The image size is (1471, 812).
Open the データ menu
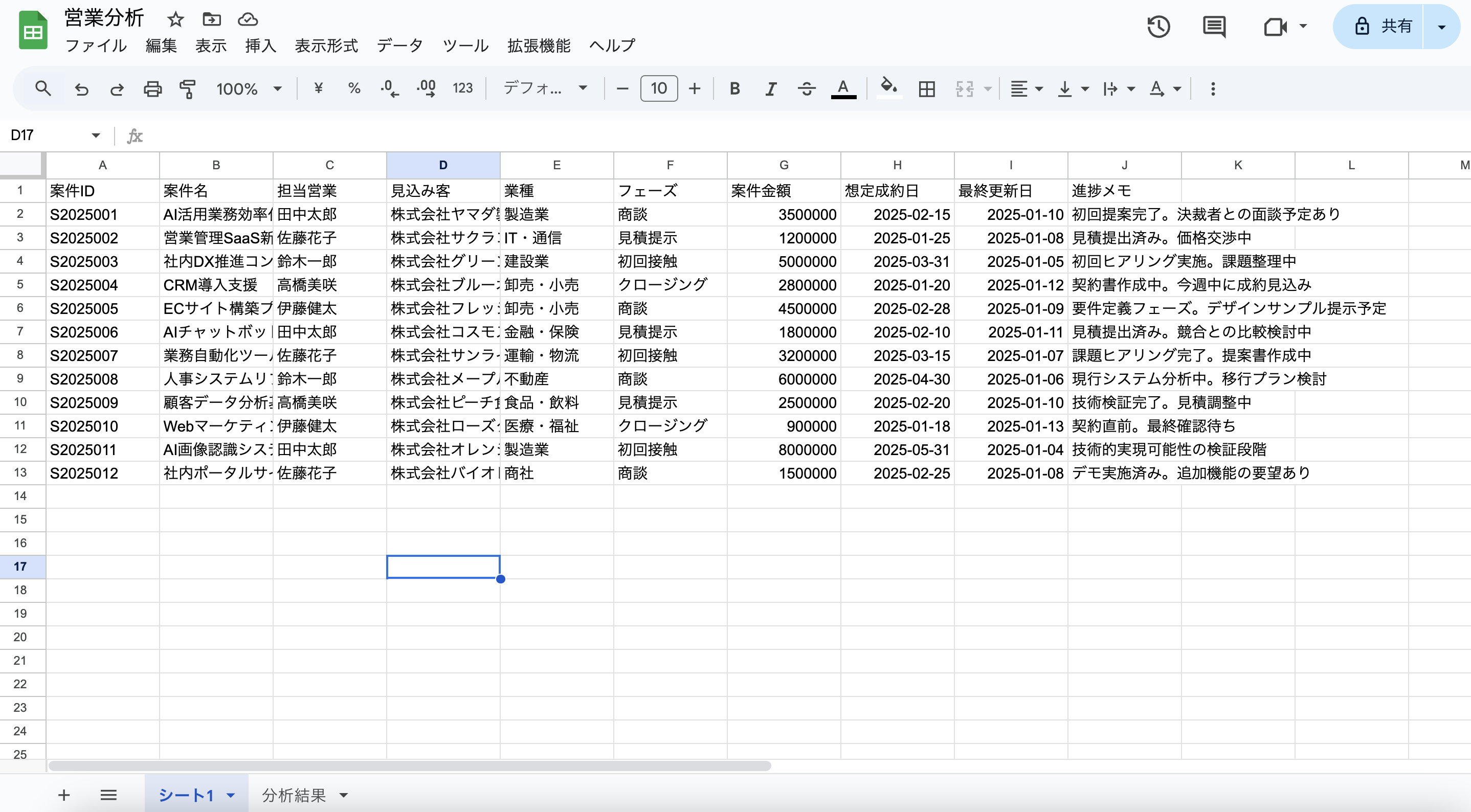[x=400, y=46]
